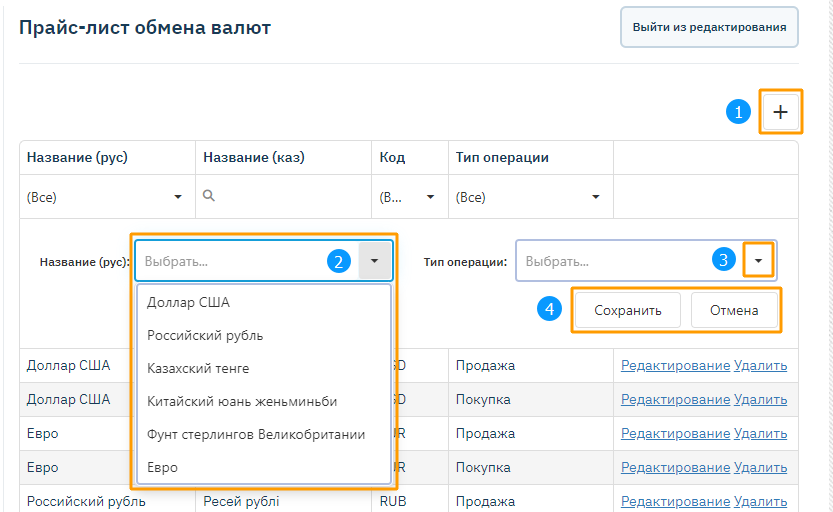Viewport: 833px width, 512px height.
Task: Click Продажа cell in first Доллар США row
Action: pos(531,365)
